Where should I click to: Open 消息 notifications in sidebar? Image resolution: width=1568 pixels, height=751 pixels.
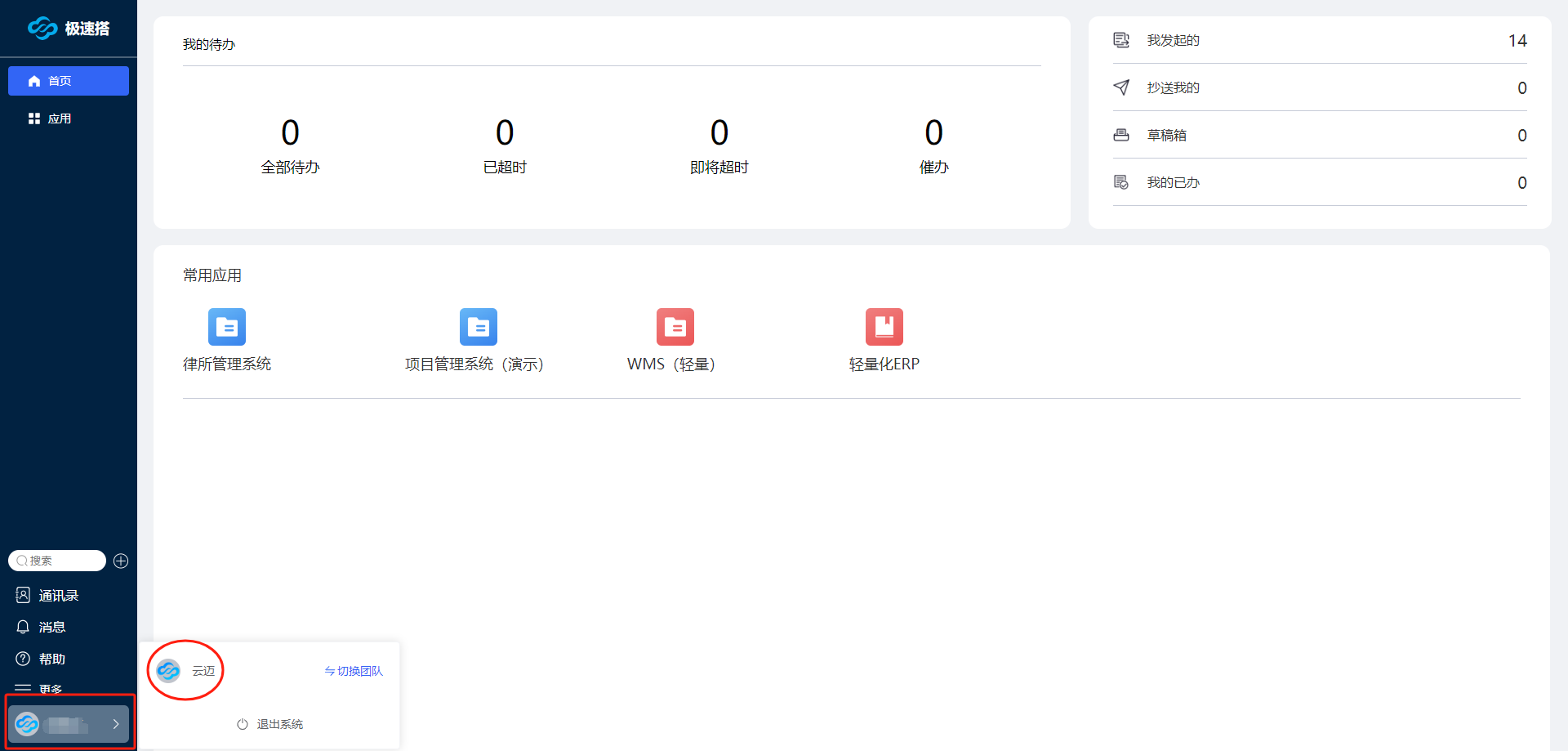(51, 627)
